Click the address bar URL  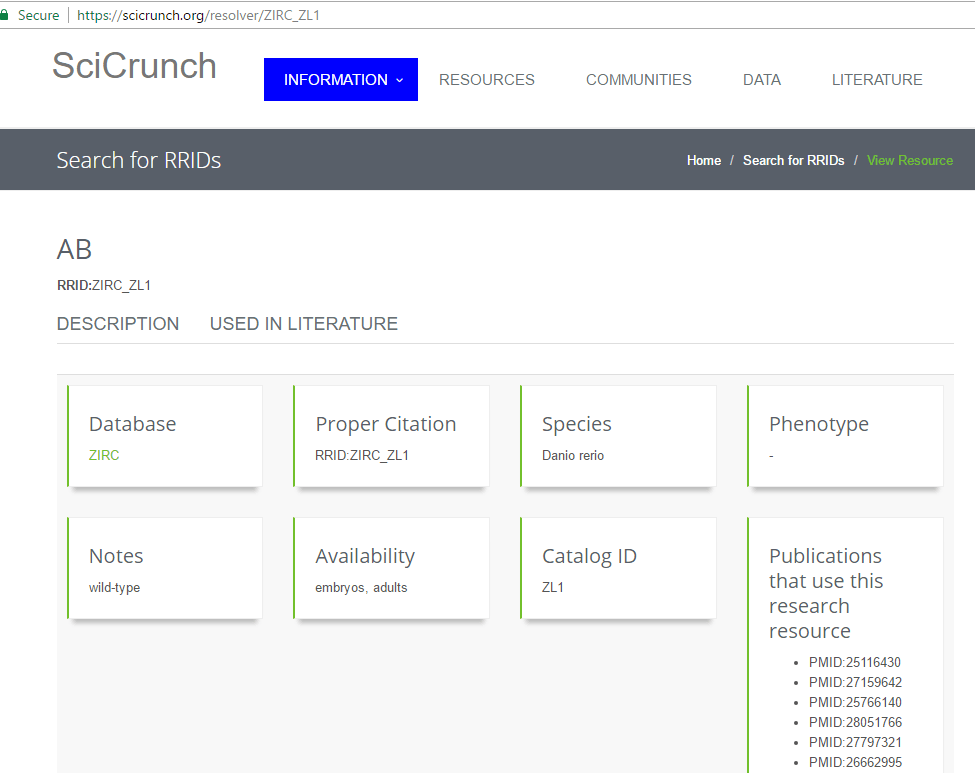point(198,15)
